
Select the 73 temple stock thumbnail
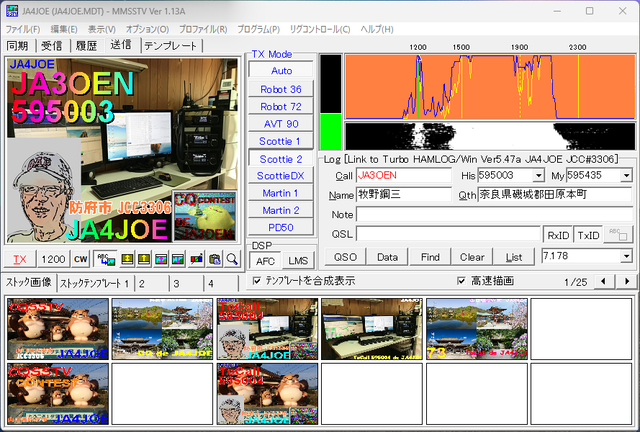(477, 329)
